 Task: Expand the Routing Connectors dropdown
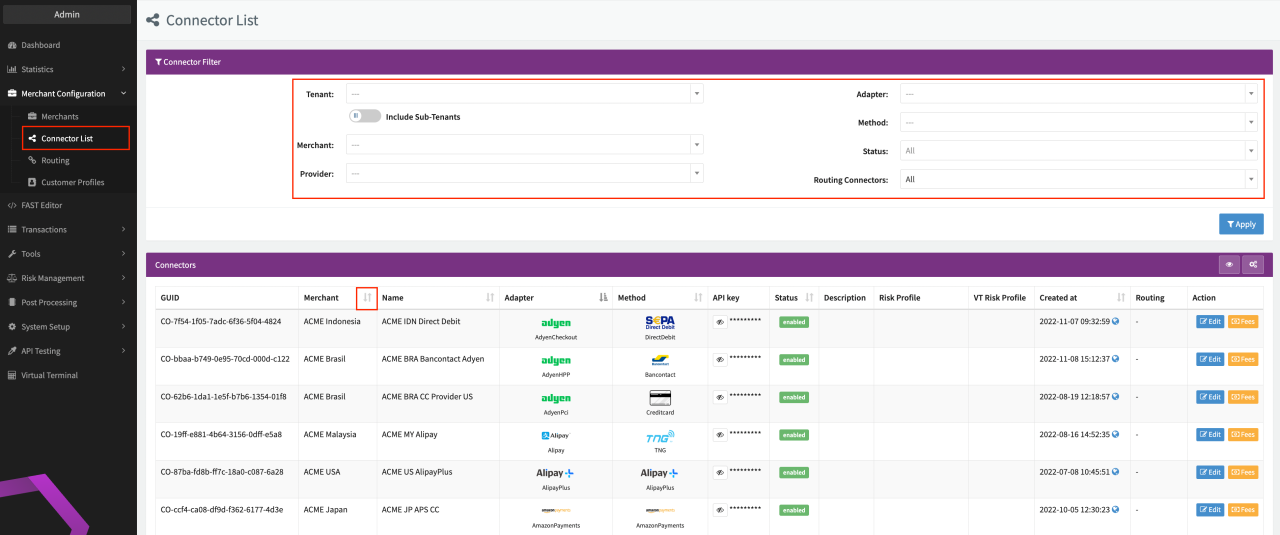[1078, 180]
